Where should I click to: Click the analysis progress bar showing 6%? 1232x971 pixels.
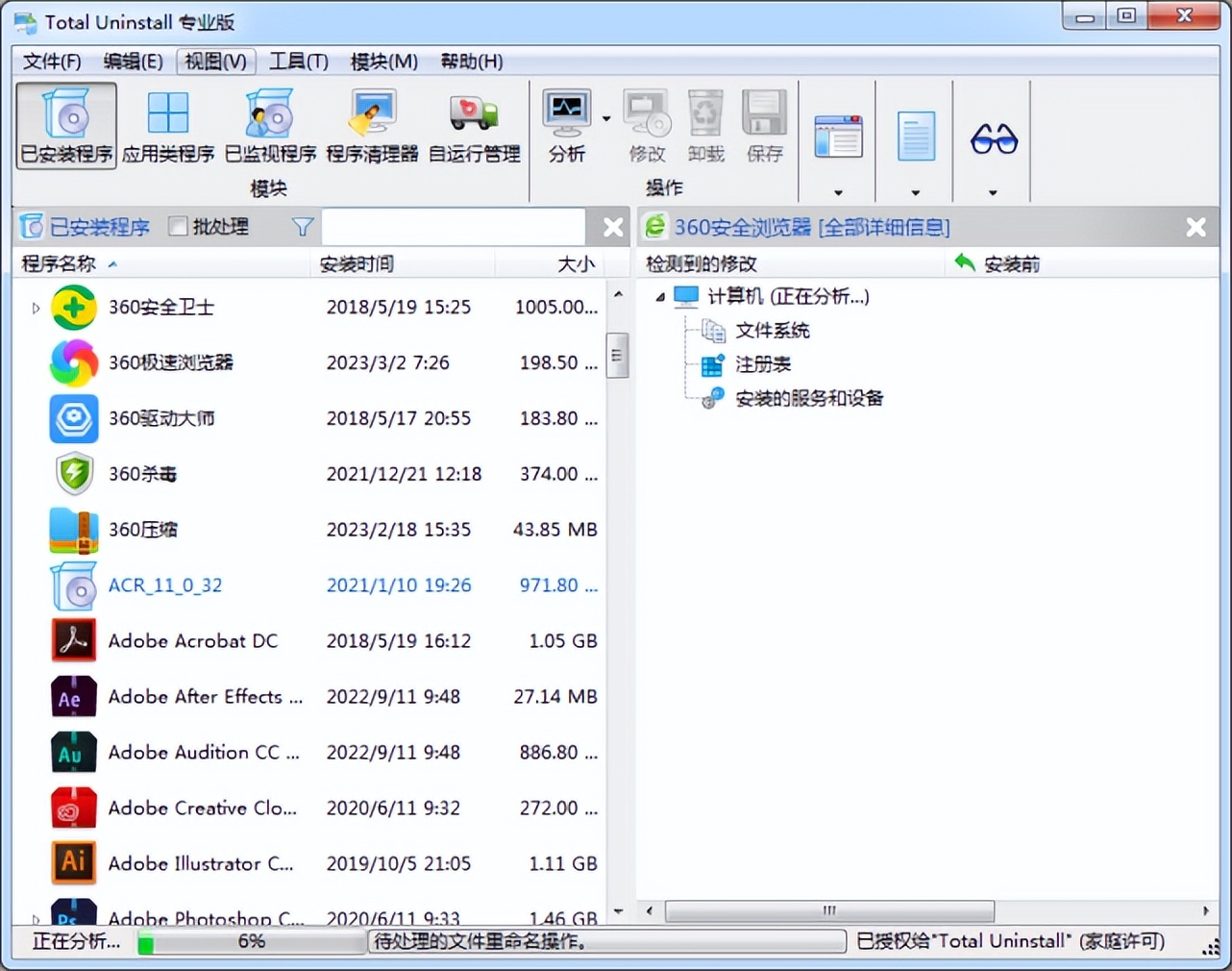250,942
